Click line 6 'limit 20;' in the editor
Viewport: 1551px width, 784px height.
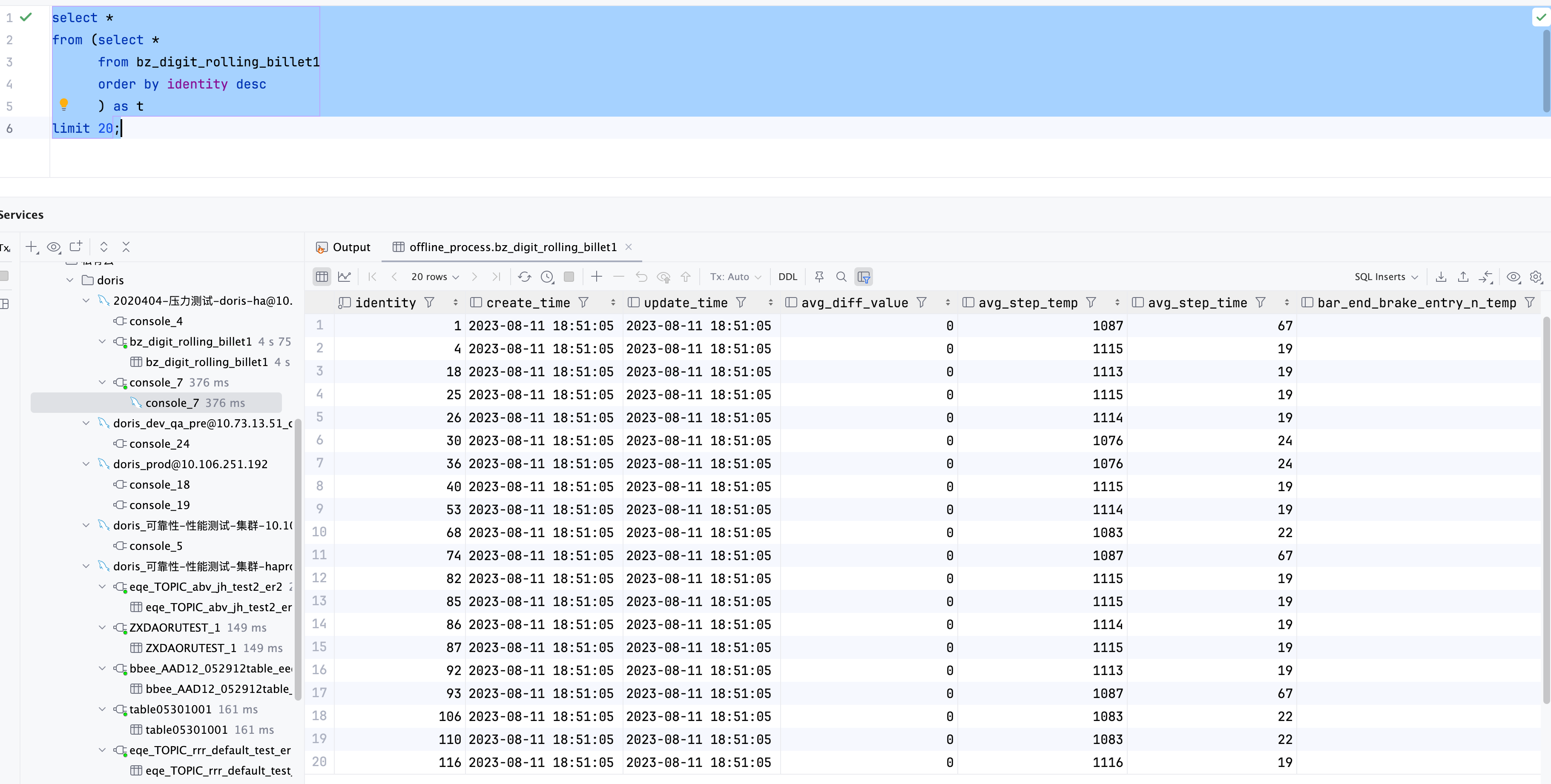click(x=86, y=128)
